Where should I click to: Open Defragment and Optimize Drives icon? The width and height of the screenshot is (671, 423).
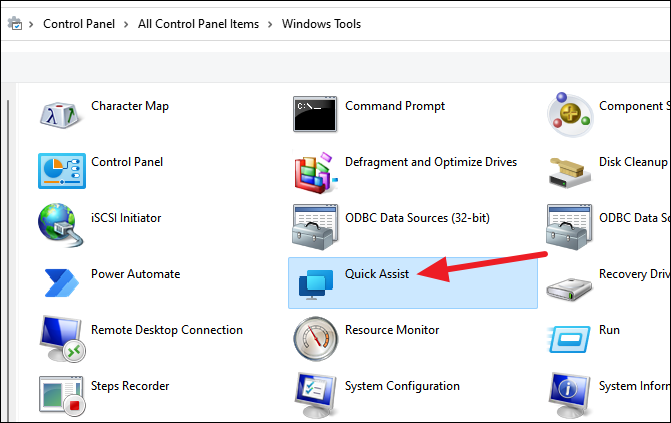[315, 172]
